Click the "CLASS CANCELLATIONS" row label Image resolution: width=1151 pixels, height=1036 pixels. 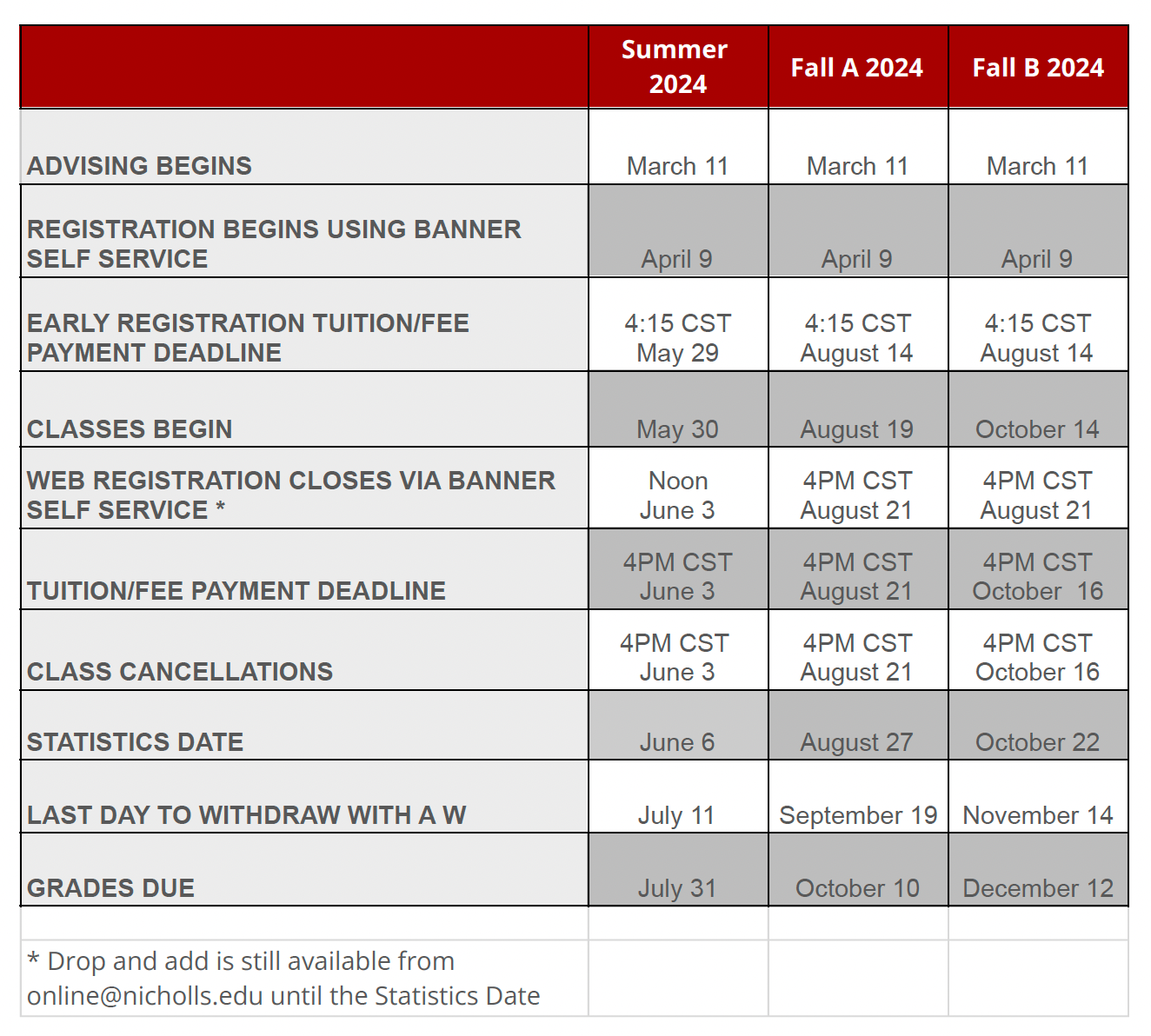pyautogui.click(x=180, y=672)
